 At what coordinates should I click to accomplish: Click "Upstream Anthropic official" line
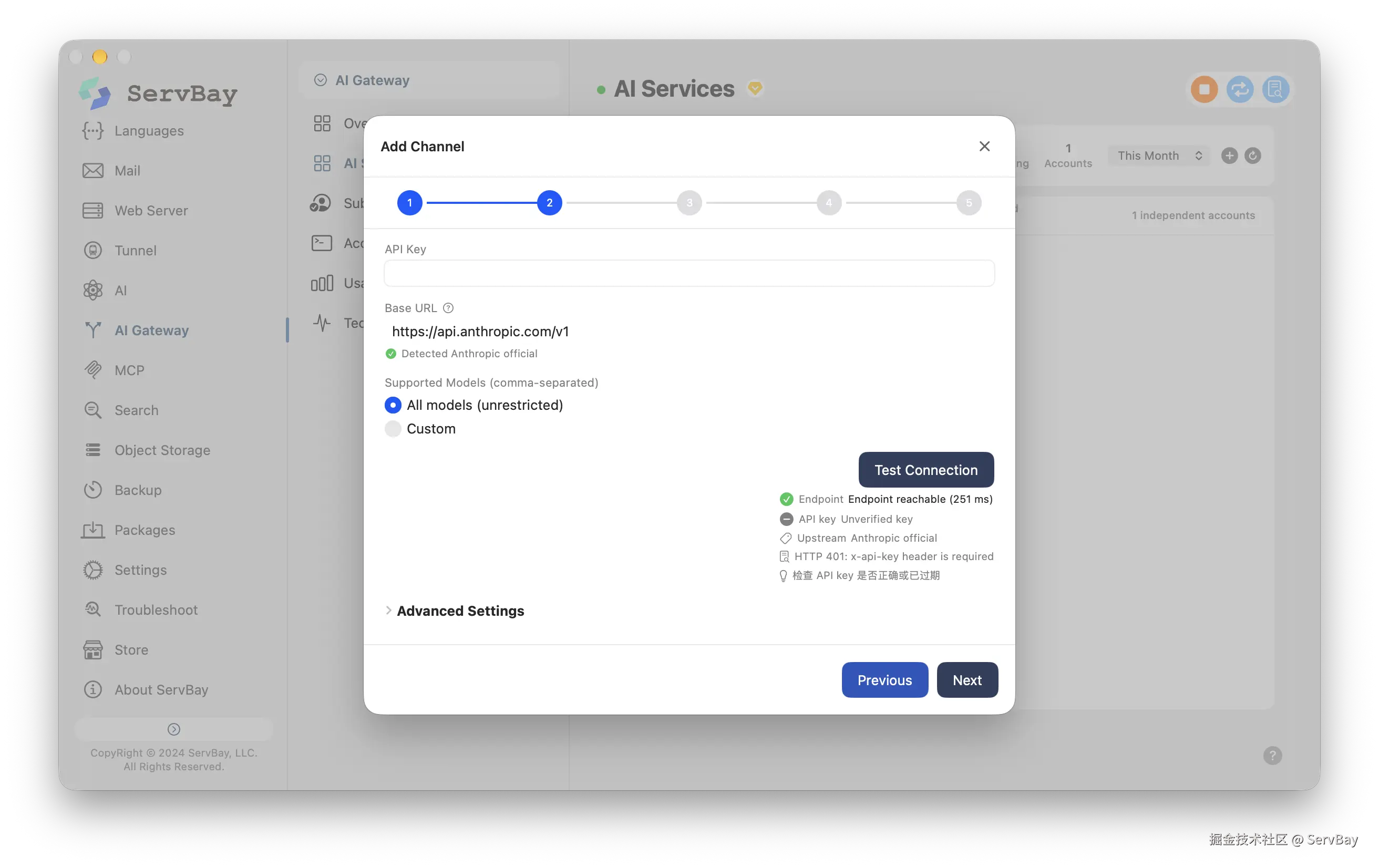click(858, 538)
